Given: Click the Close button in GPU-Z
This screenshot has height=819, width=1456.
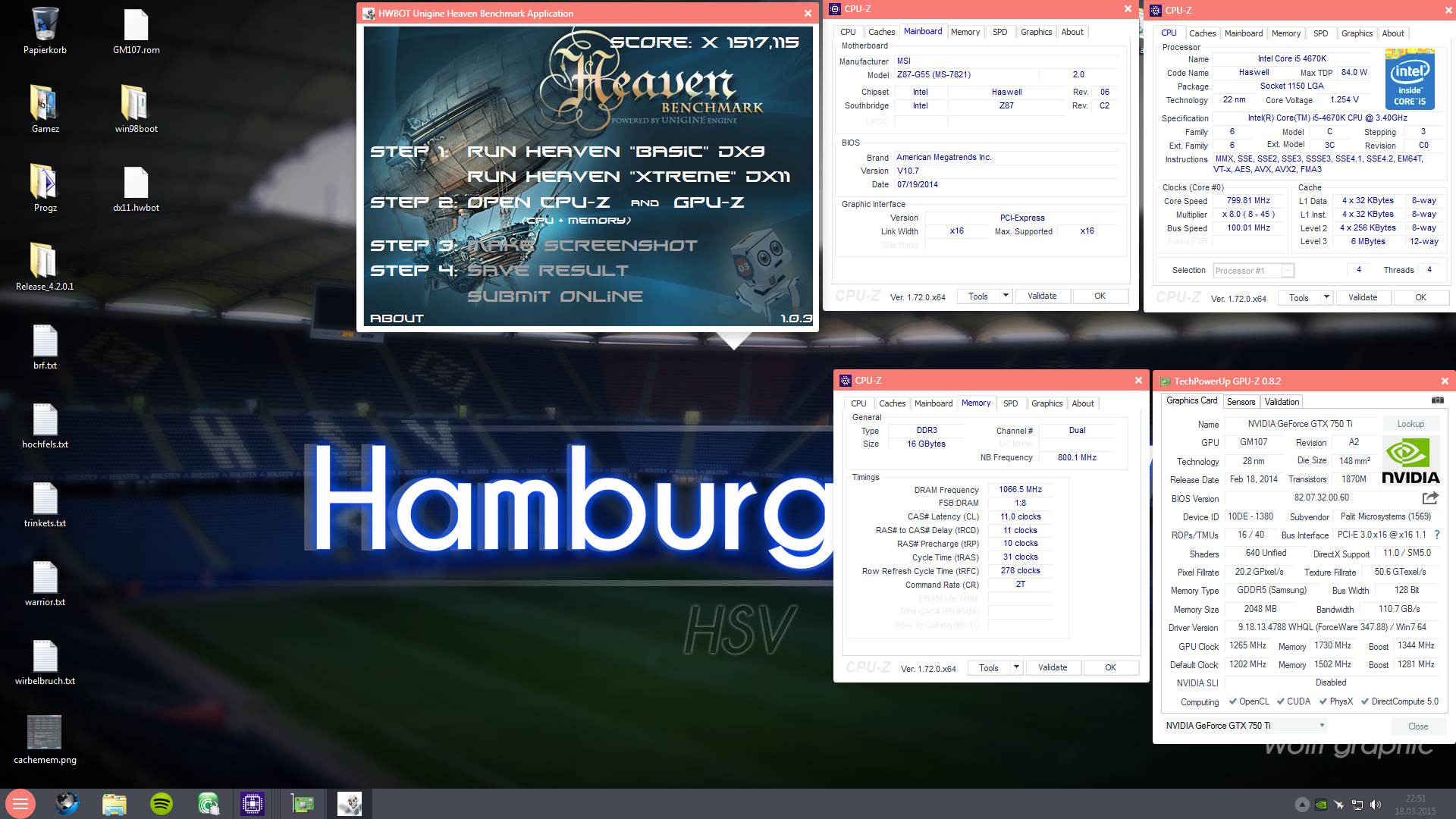Looking at the screenshot, I should tap(1418, 726).
